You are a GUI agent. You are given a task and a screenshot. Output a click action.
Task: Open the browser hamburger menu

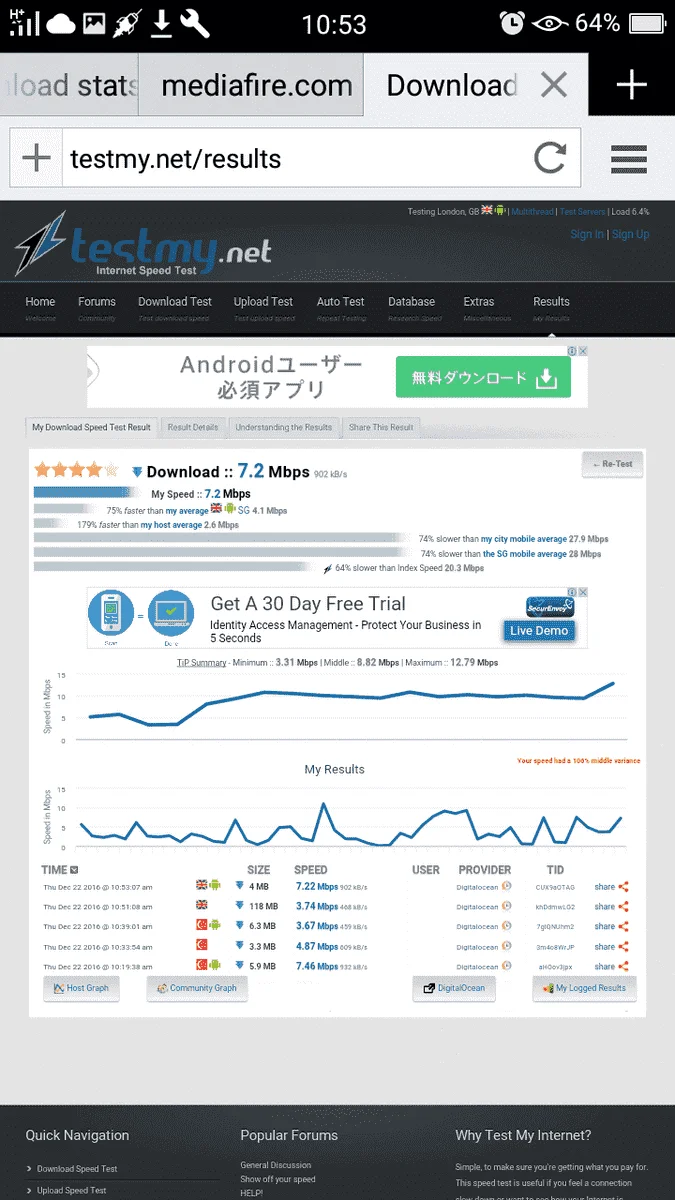pyautogui.click(x=629, y=158)
